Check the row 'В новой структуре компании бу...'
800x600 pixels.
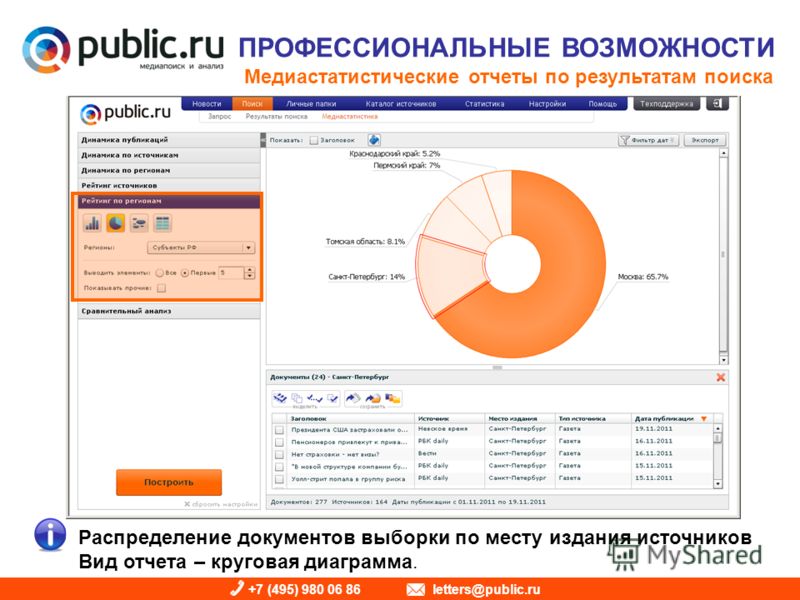(279, 467)
